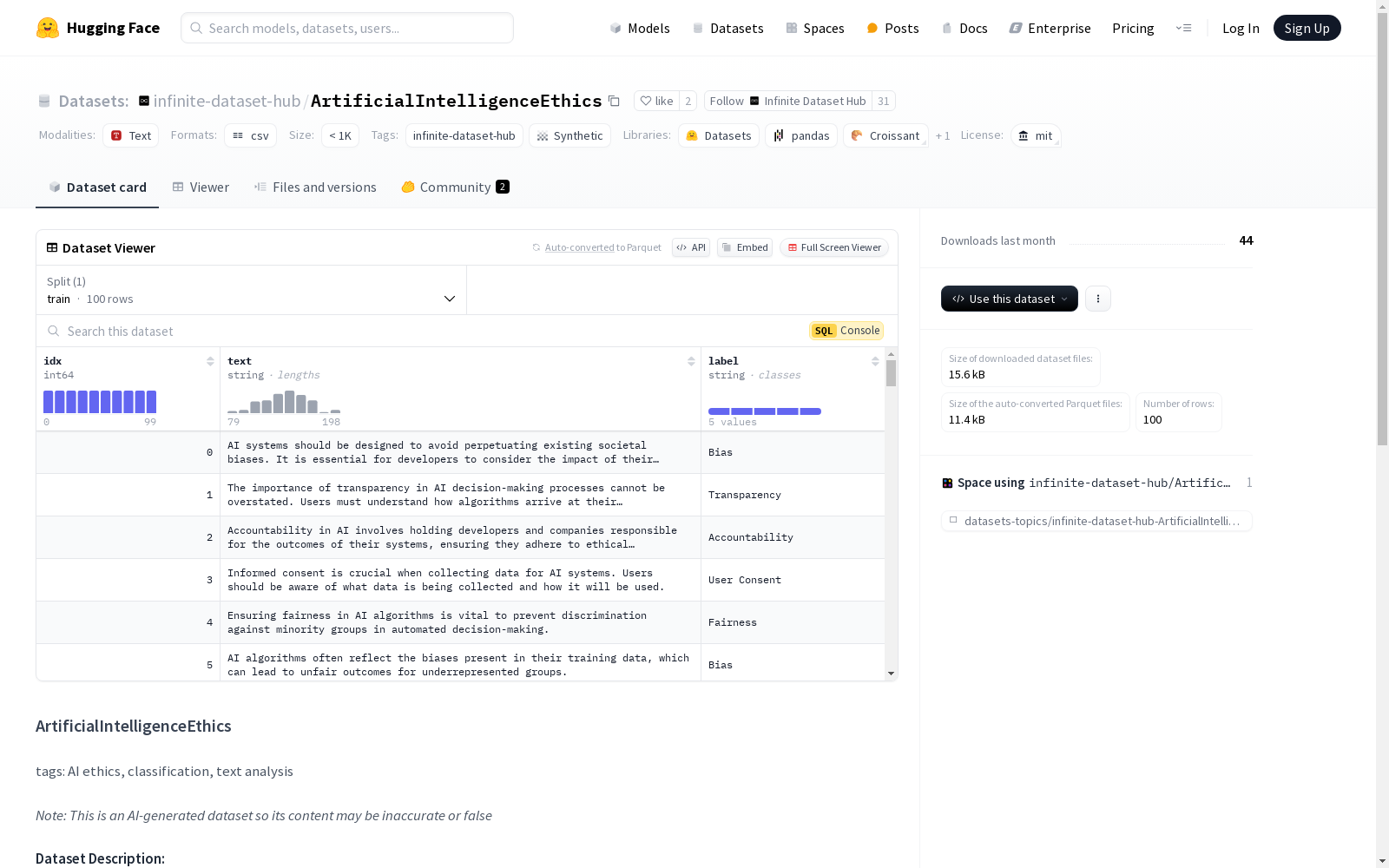
Task: Click the Downloads last month count 44
Action: click(1246, 240)
